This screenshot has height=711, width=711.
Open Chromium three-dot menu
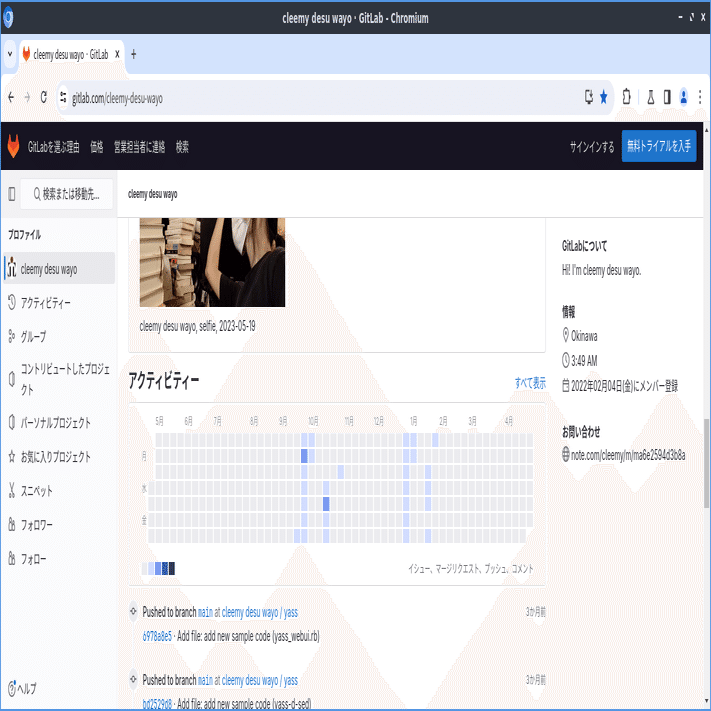[x=700, y=97]
